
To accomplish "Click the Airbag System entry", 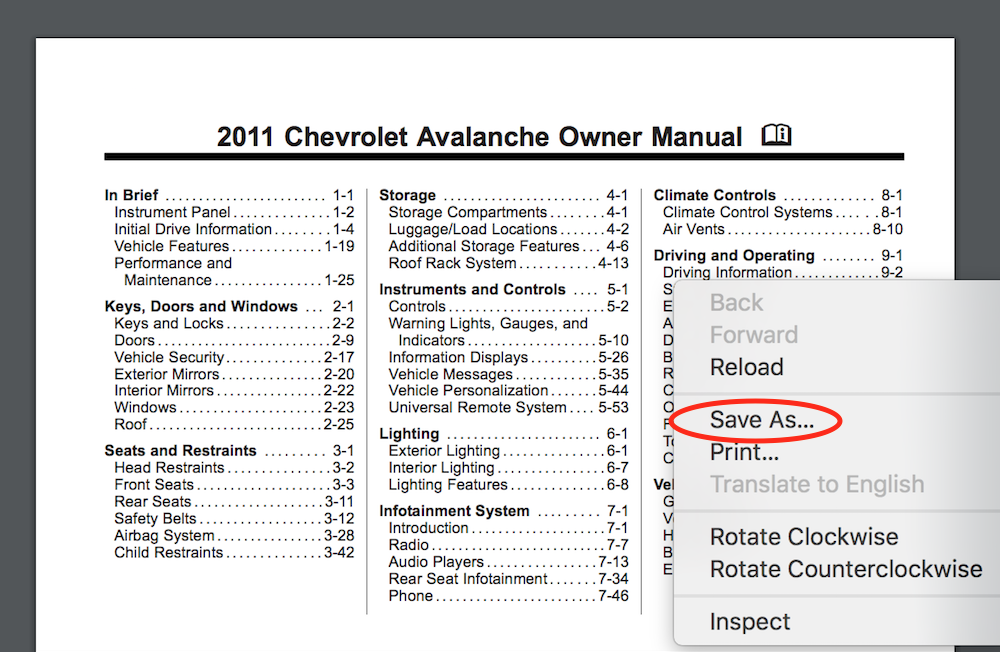I will click(164, 536).
